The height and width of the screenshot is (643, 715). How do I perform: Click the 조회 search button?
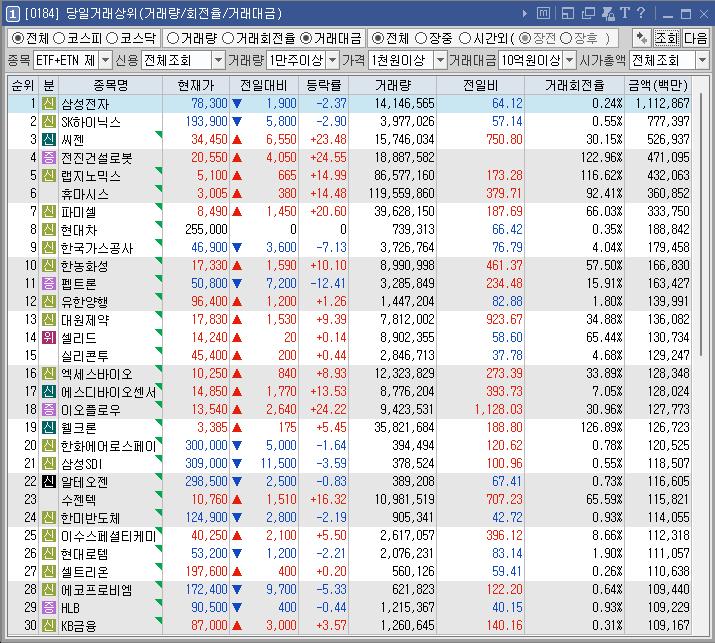[667, 38]
